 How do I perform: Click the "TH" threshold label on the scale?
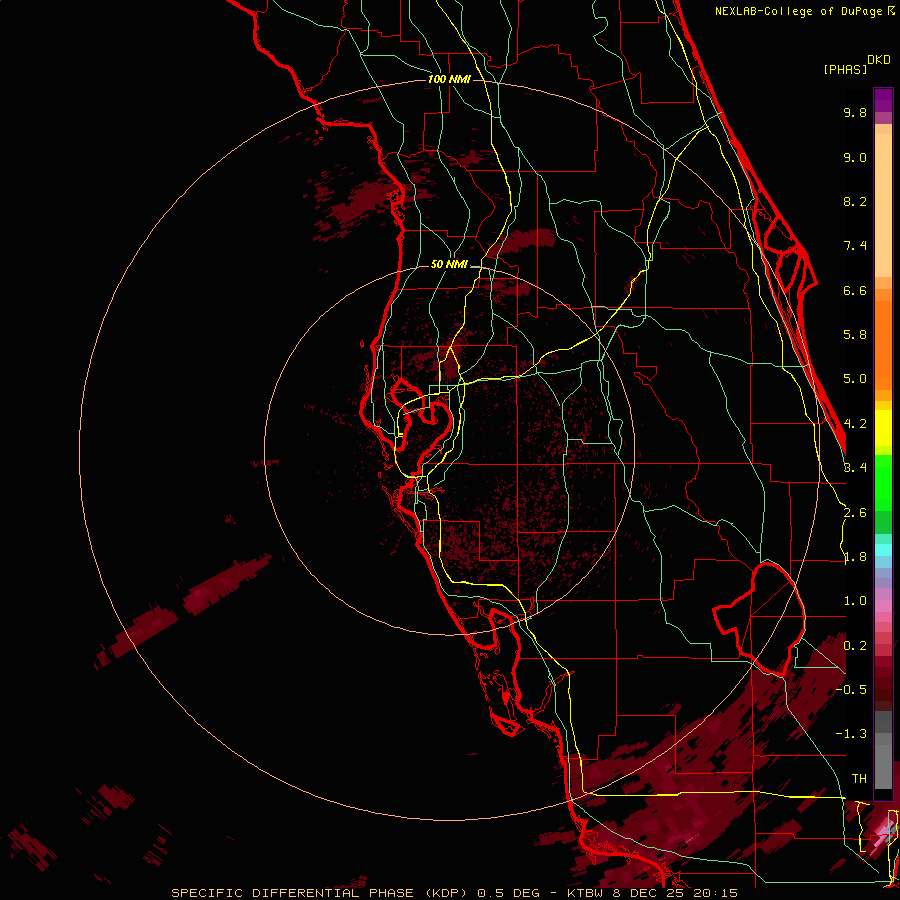click(859, 779)
